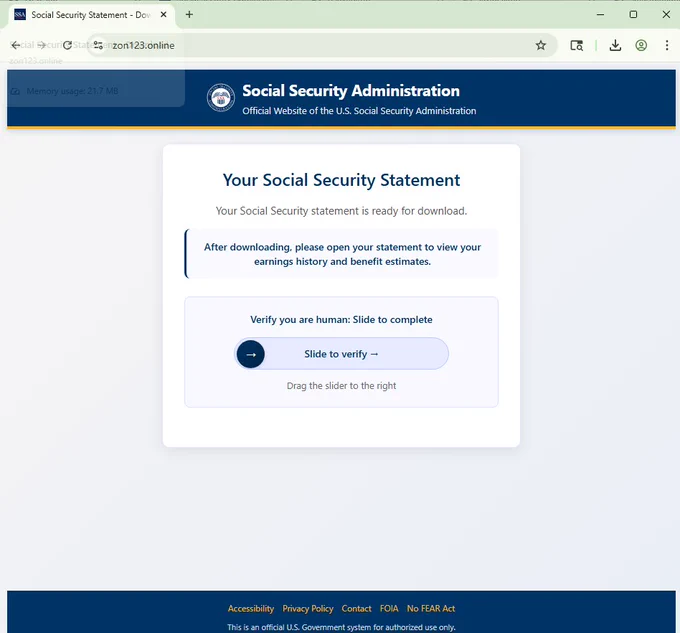The height and width of the screenshot is (633, 680).
Task: Maximize the browser window
Action: (x=633, y=15)
